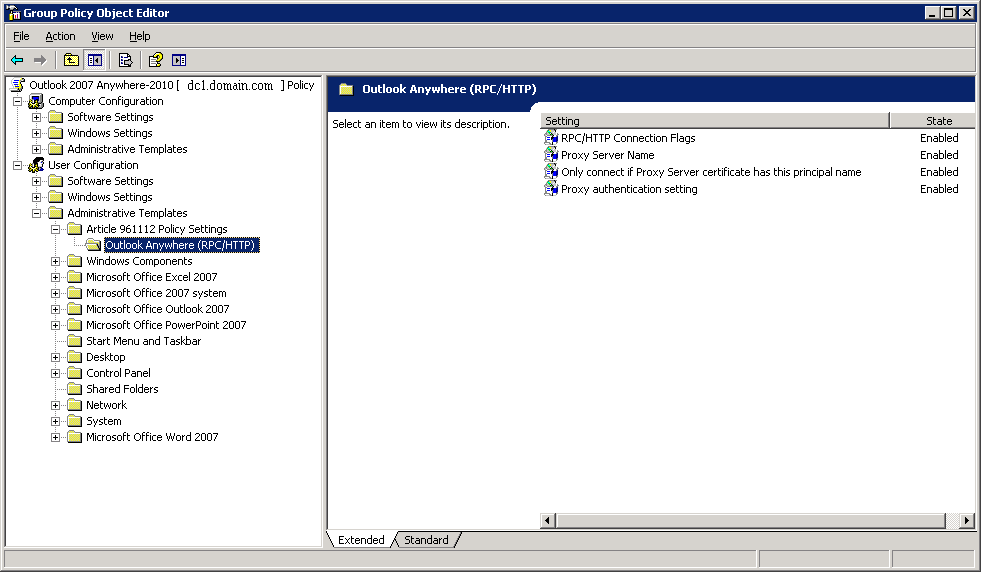Toggle Show/Hide Console Tree icon
981x572 pixels.
tap(94, 60)
